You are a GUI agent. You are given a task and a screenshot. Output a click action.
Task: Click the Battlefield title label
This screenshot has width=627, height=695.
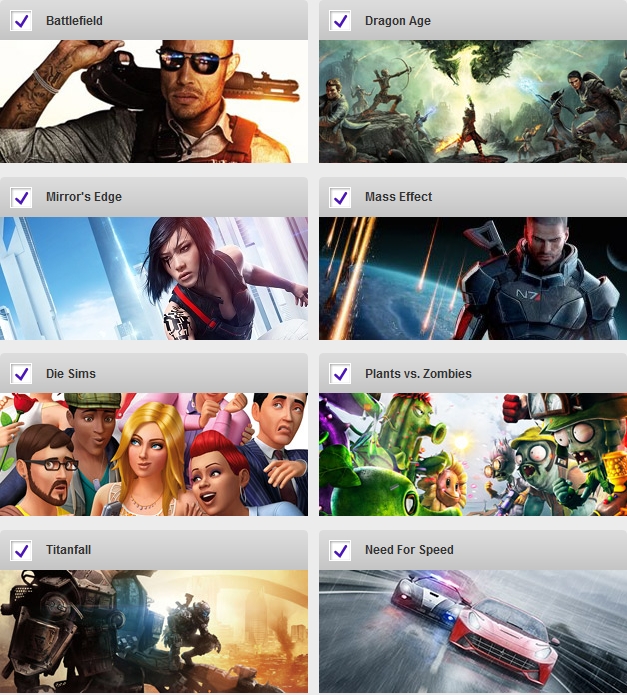74,21
